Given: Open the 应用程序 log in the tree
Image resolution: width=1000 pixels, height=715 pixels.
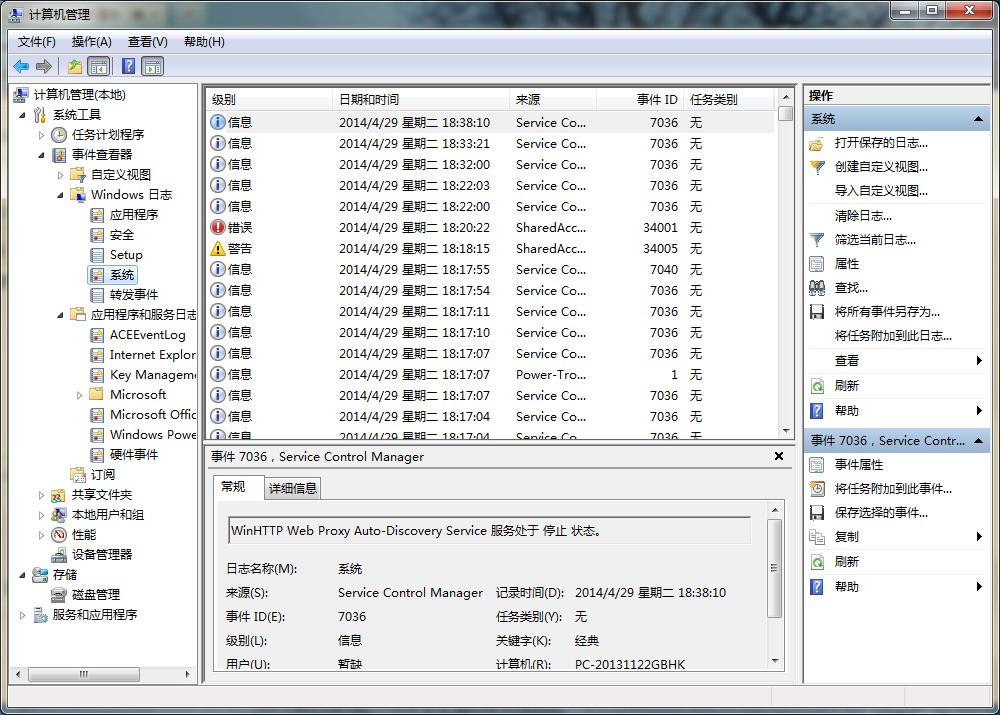Looking at the screenshot, I should (133, 214).
